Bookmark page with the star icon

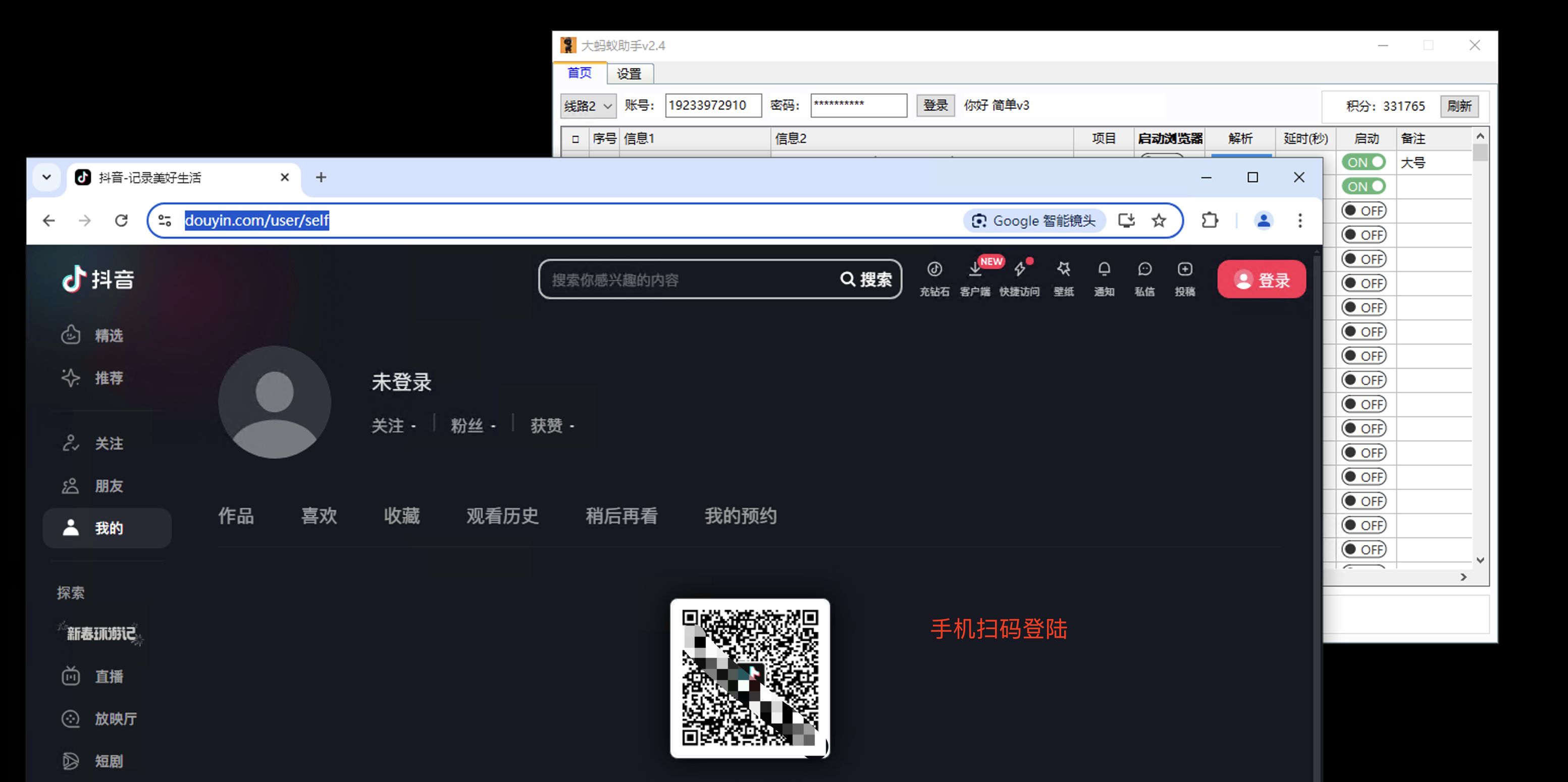click(x=1159, y=221)
